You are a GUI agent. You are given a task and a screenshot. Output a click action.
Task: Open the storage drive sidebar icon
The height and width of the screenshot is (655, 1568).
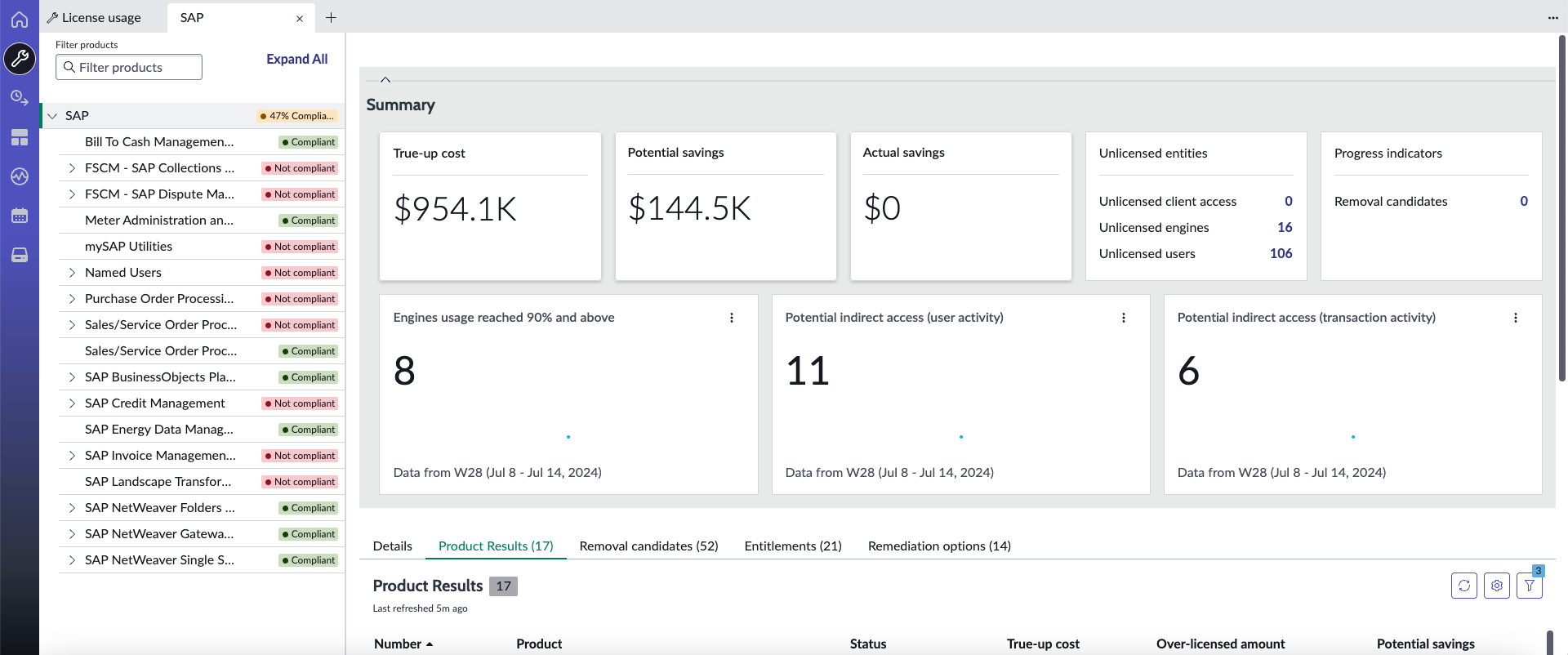click(20, 255)
